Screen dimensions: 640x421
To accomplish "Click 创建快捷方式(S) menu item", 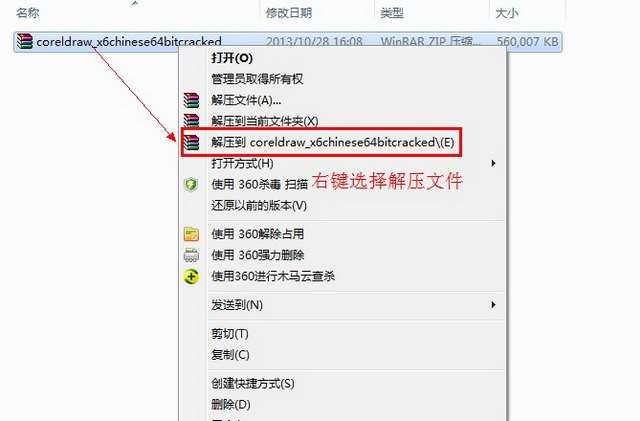I will (x=253, y=383).
